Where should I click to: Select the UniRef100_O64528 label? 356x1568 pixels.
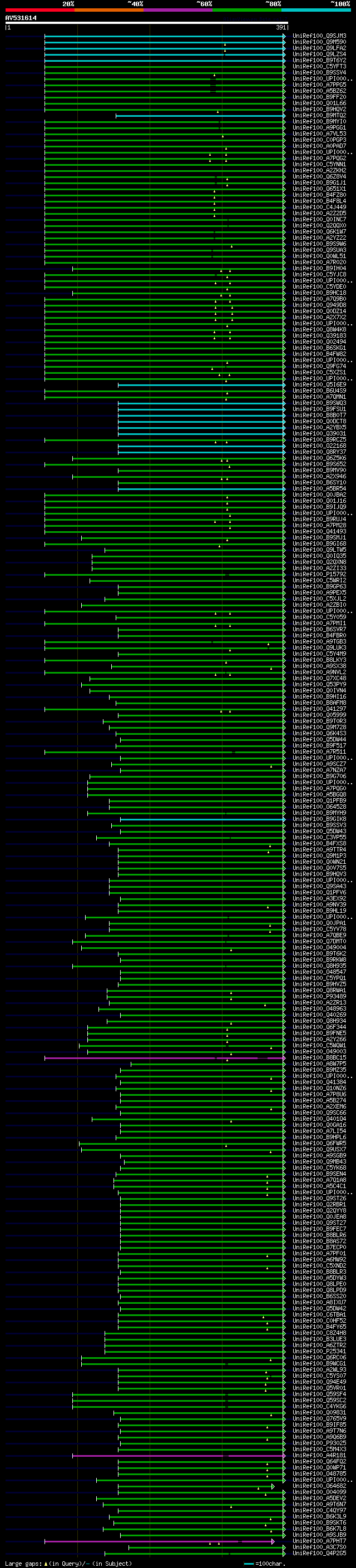point(319,807)
